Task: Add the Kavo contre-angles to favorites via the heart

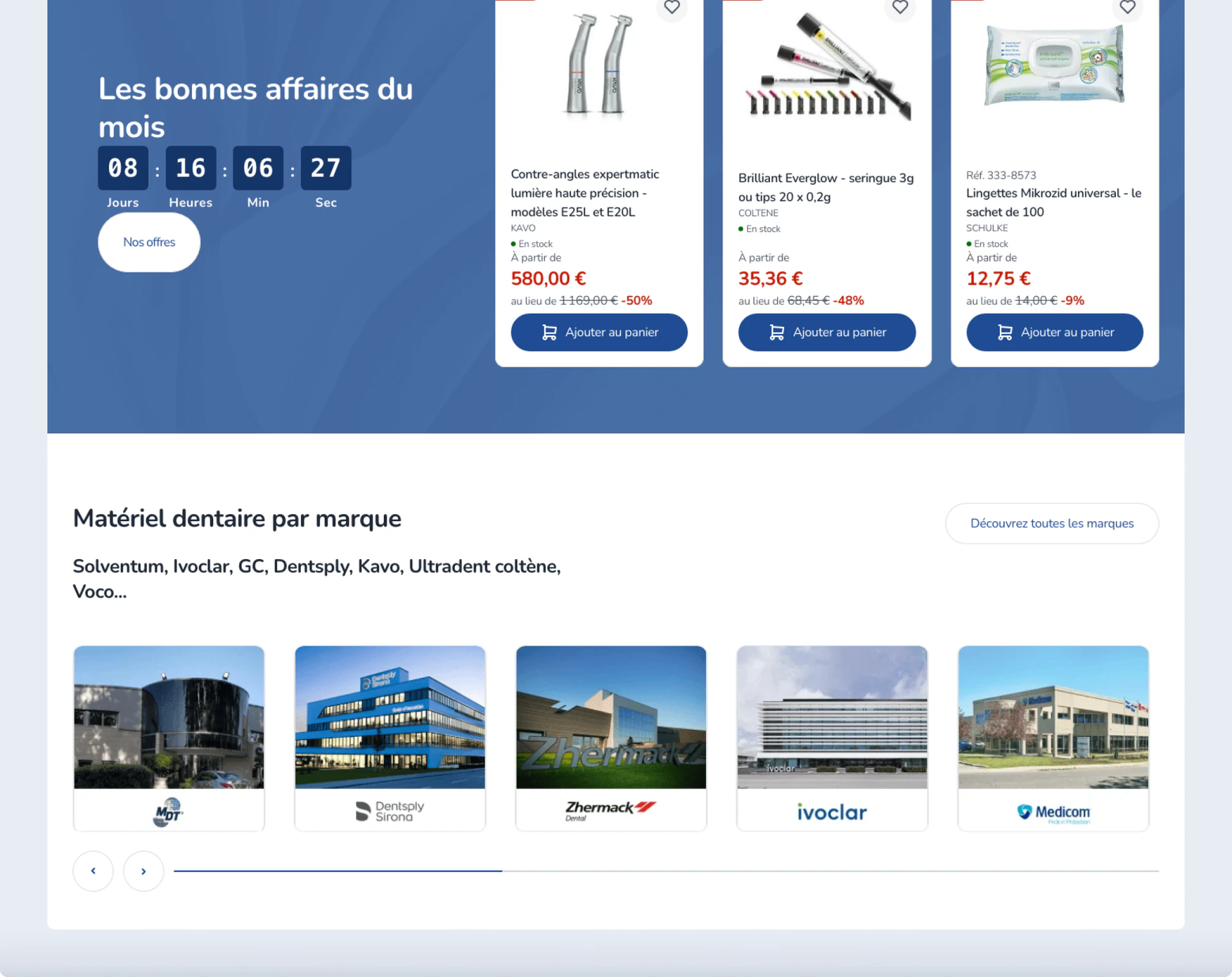Action: pos(672,7)
